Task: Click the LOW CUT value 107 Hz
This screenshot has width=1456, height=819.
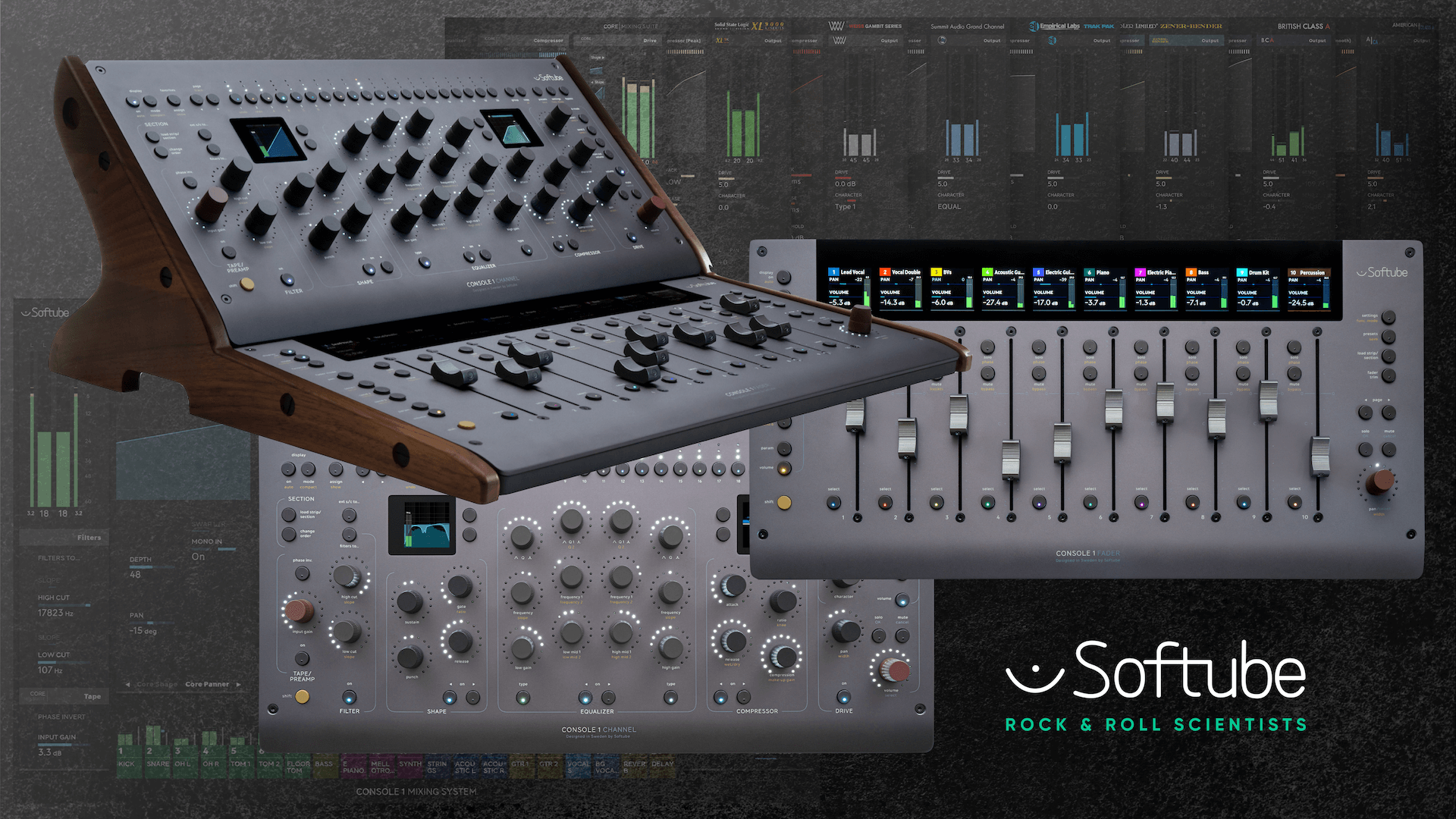Action: (50, 670)
